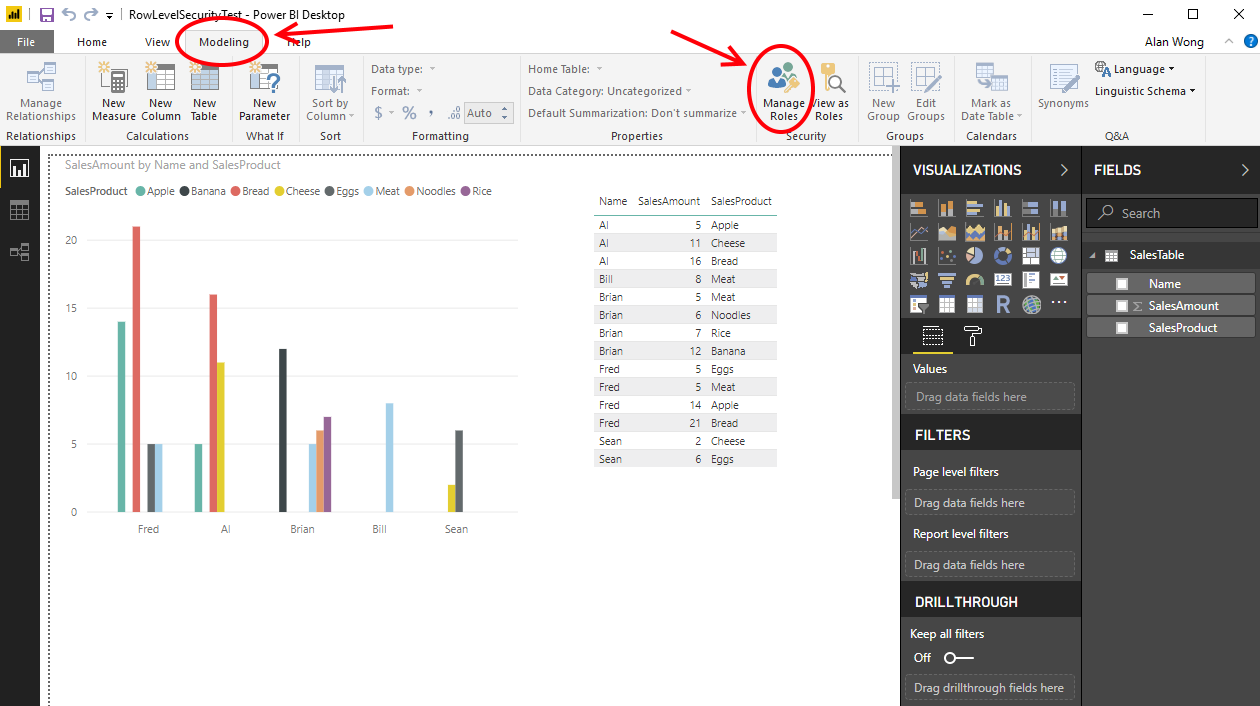Image resolution: width=1260 pixels, height=706 pixels.
Task: Create a New Measure
Action: (x=114, y=91)
